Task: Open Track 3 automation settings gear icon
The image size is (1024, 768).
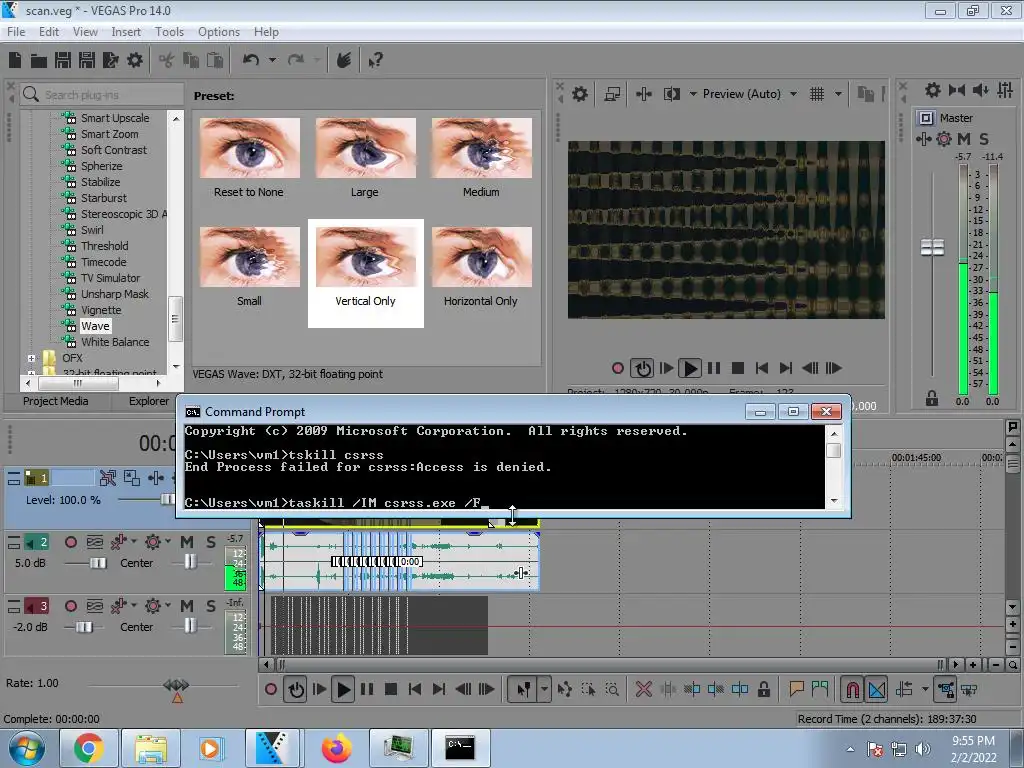Action: click(152, 606)
